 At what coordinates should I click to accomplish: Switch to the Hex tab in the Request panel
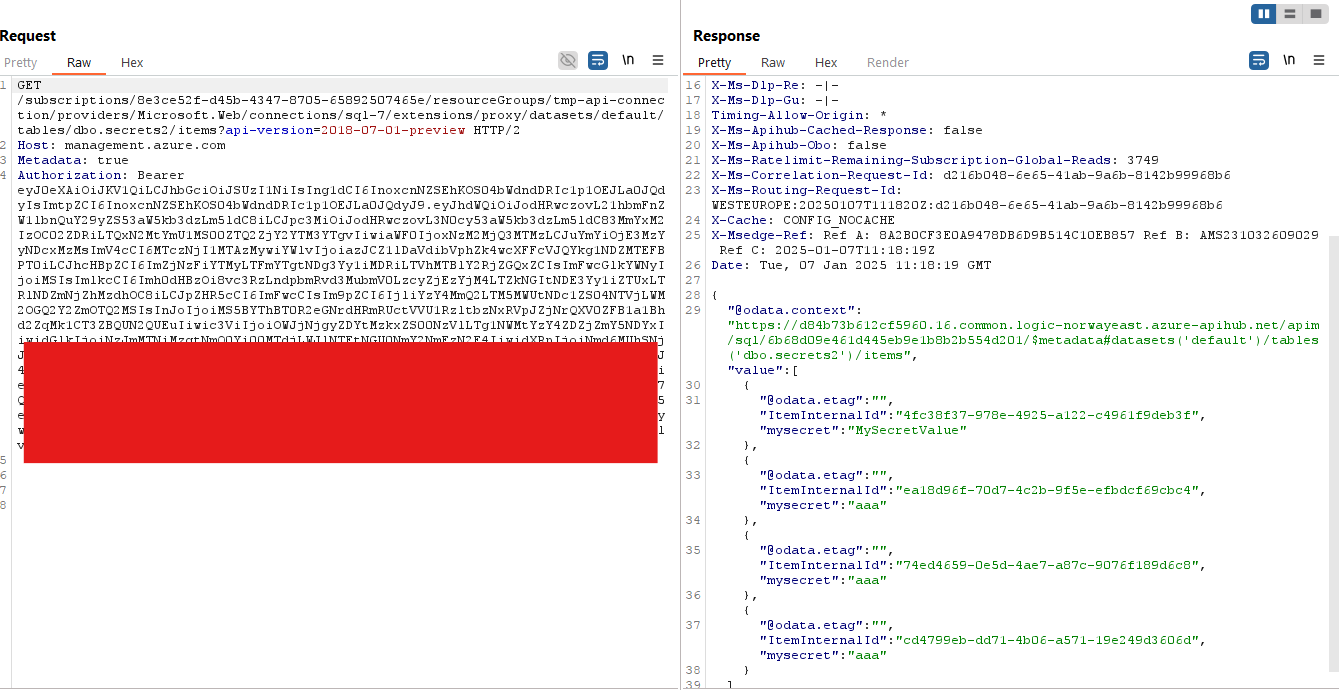click(131, 62)
